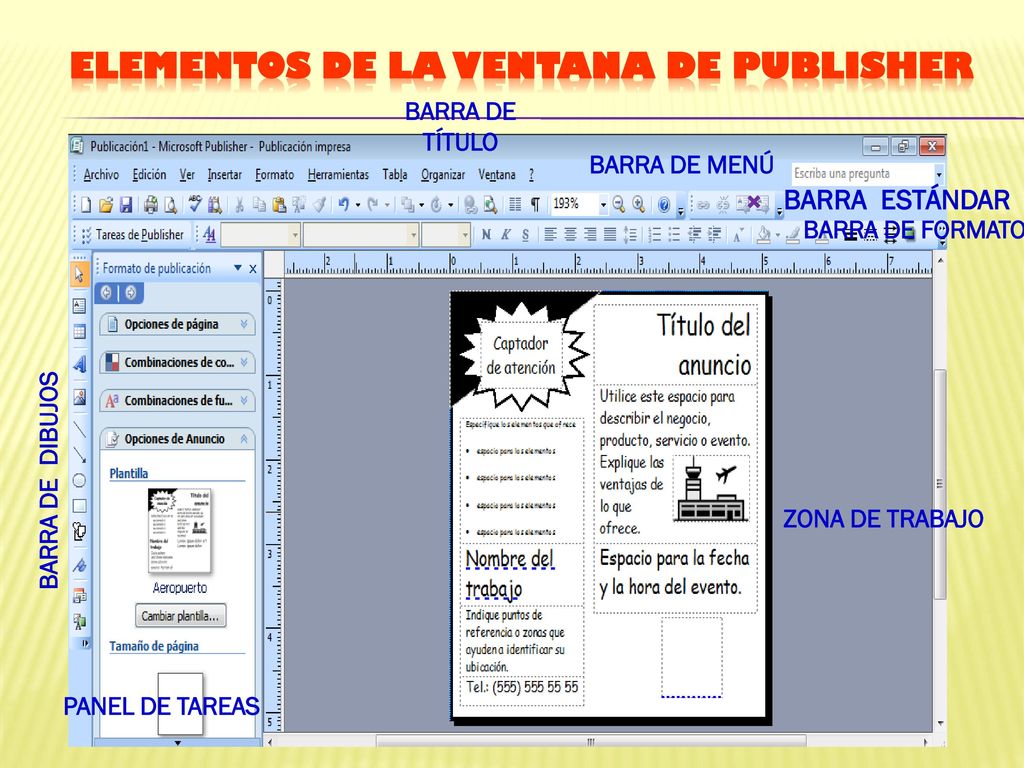
Task: Run the ABC spelling check
Action: (x=195, y=204)
